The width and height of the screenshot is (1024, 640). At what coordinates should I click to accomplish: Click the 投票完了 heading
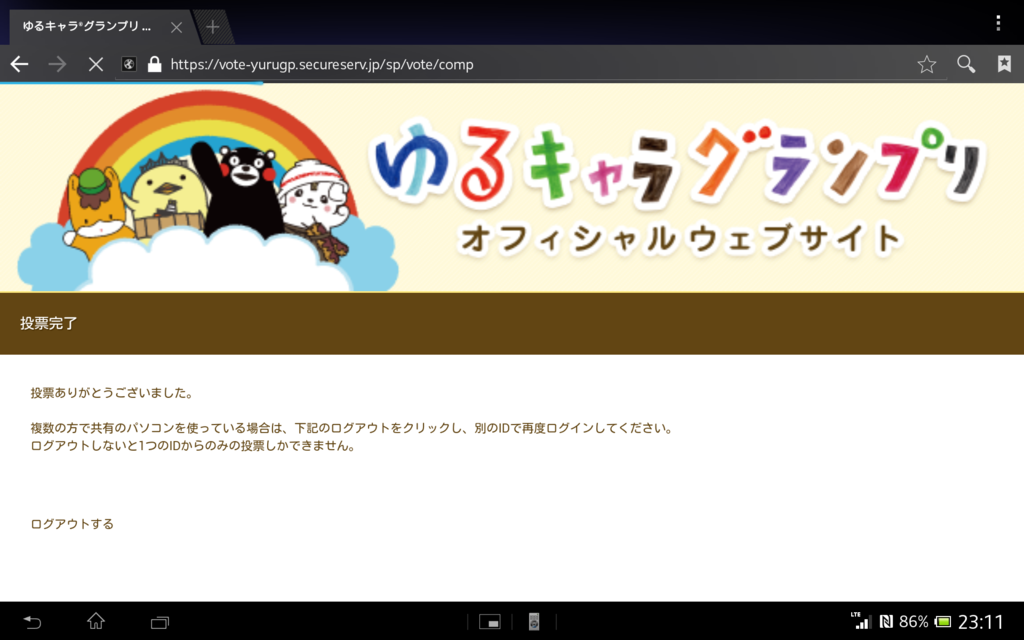pos(49,323)
